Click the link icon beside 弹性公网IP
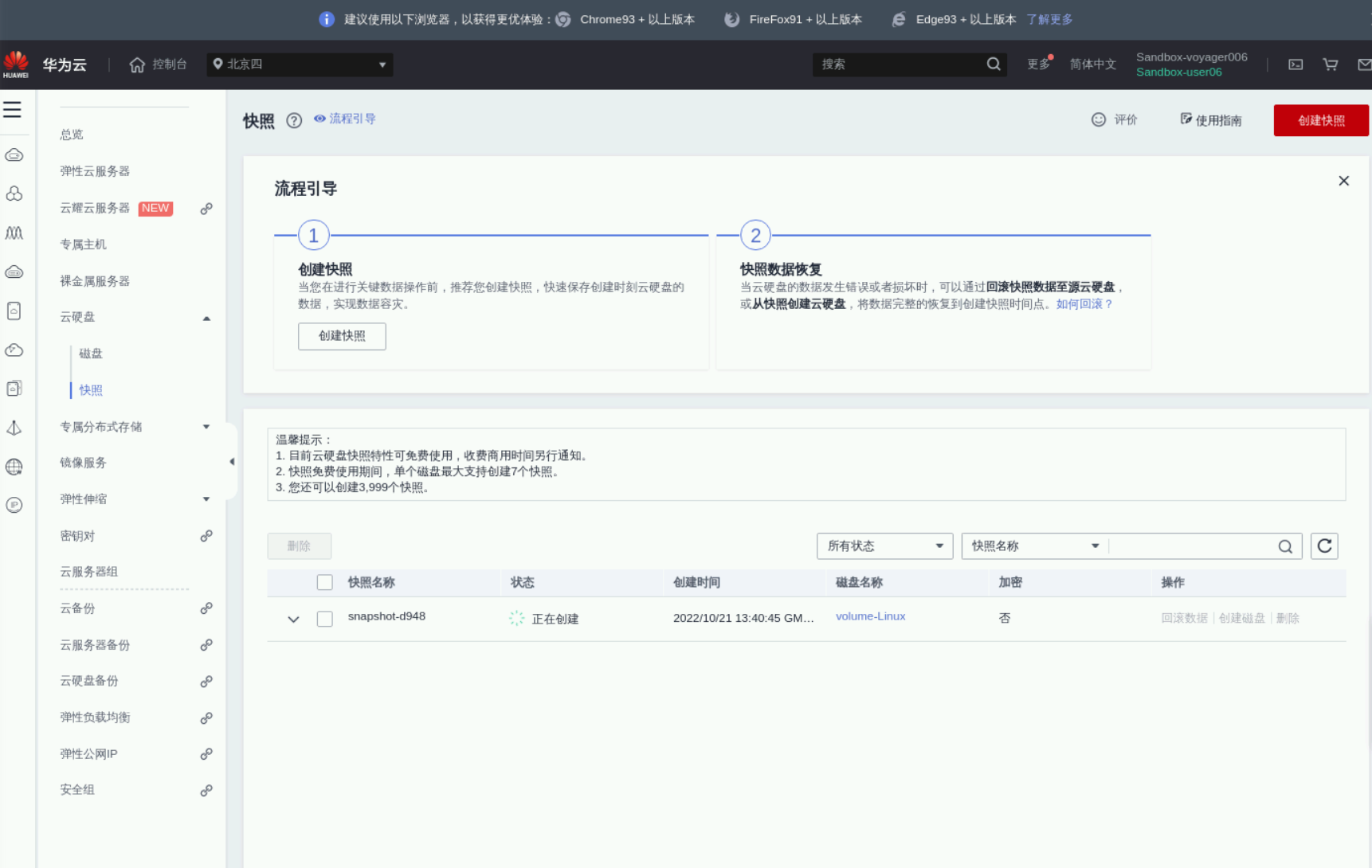Screen dimensions: 1372x868 (206, 754)
